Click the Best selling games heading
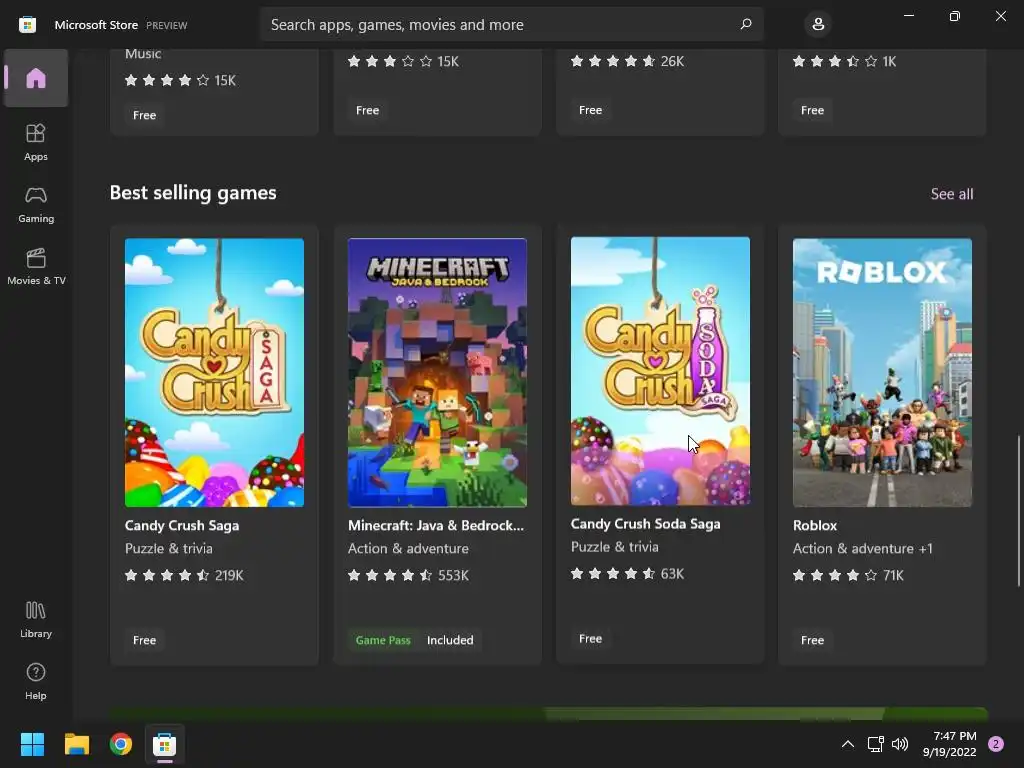This screenshot has height=768, width=1024. tap(193, 193)
